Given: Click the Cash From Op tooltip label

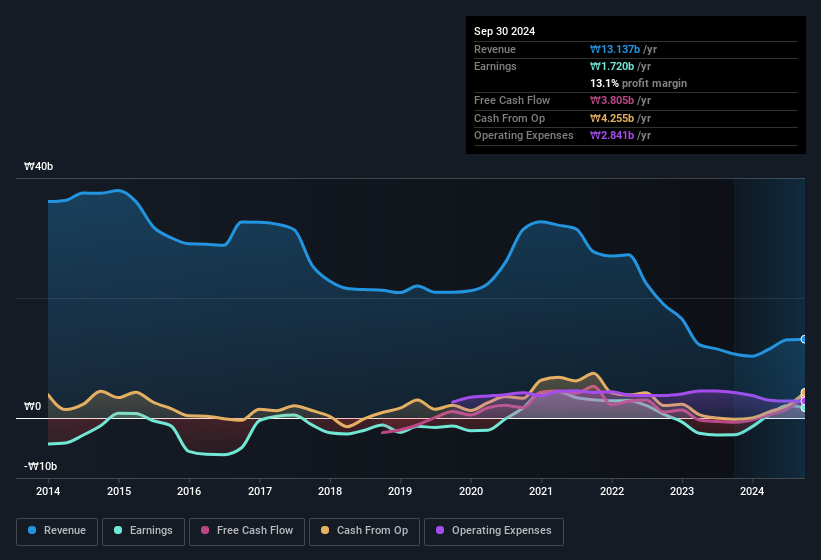Looking at the screenshot, I should tap(509, 118).
